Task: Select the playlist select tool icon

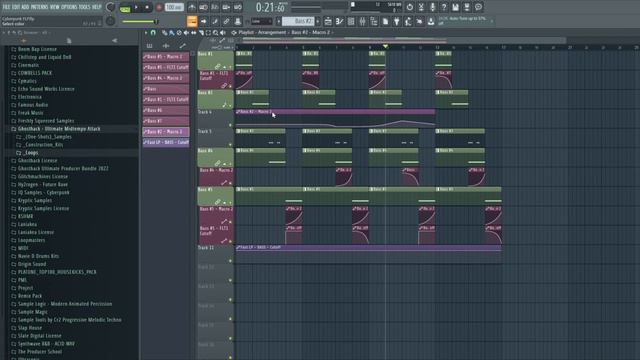Action: click(x=208, y=33)
